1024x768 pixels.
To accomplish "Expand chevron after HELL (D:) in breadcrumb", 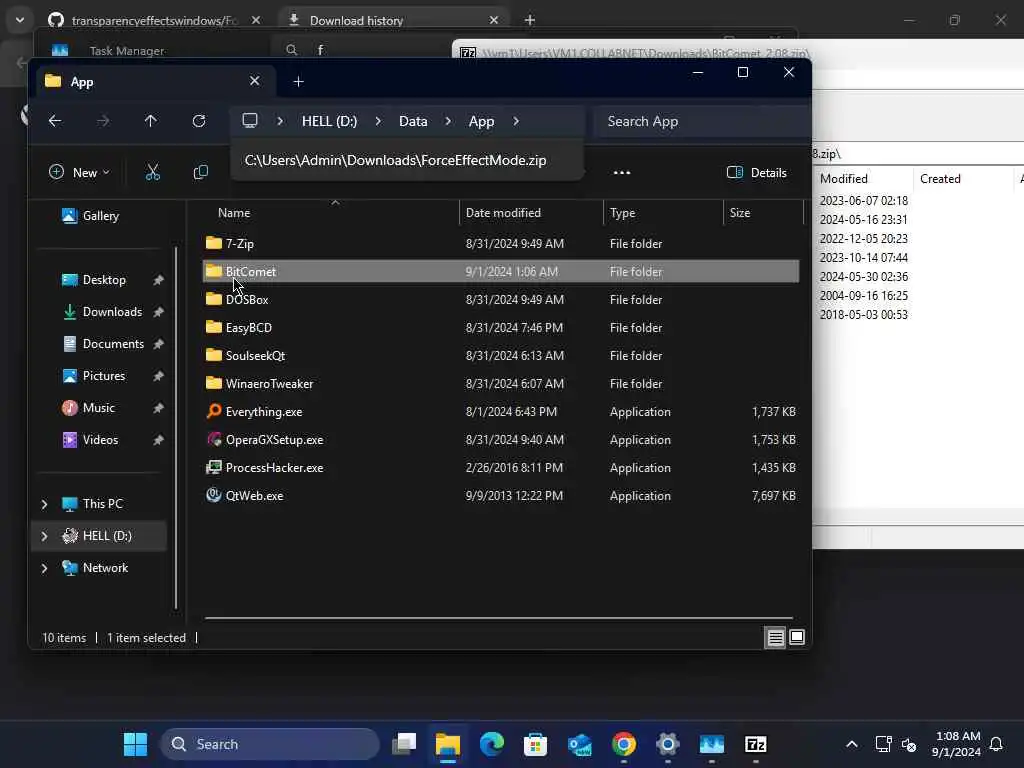I will coord(377,121).
